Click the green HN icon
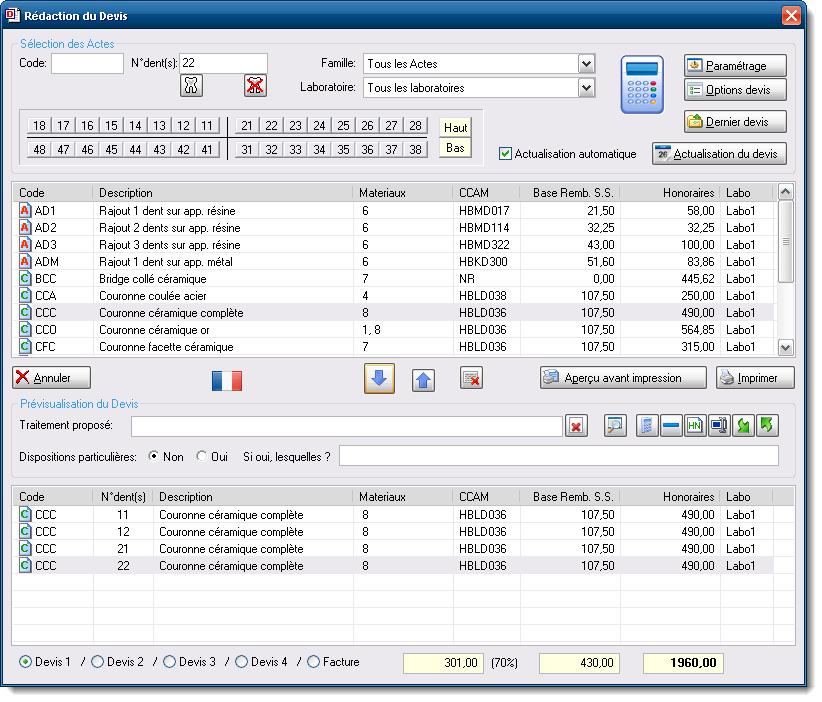Image resolution: width=822 pixels, height=702 pixels. coord(695,426)
